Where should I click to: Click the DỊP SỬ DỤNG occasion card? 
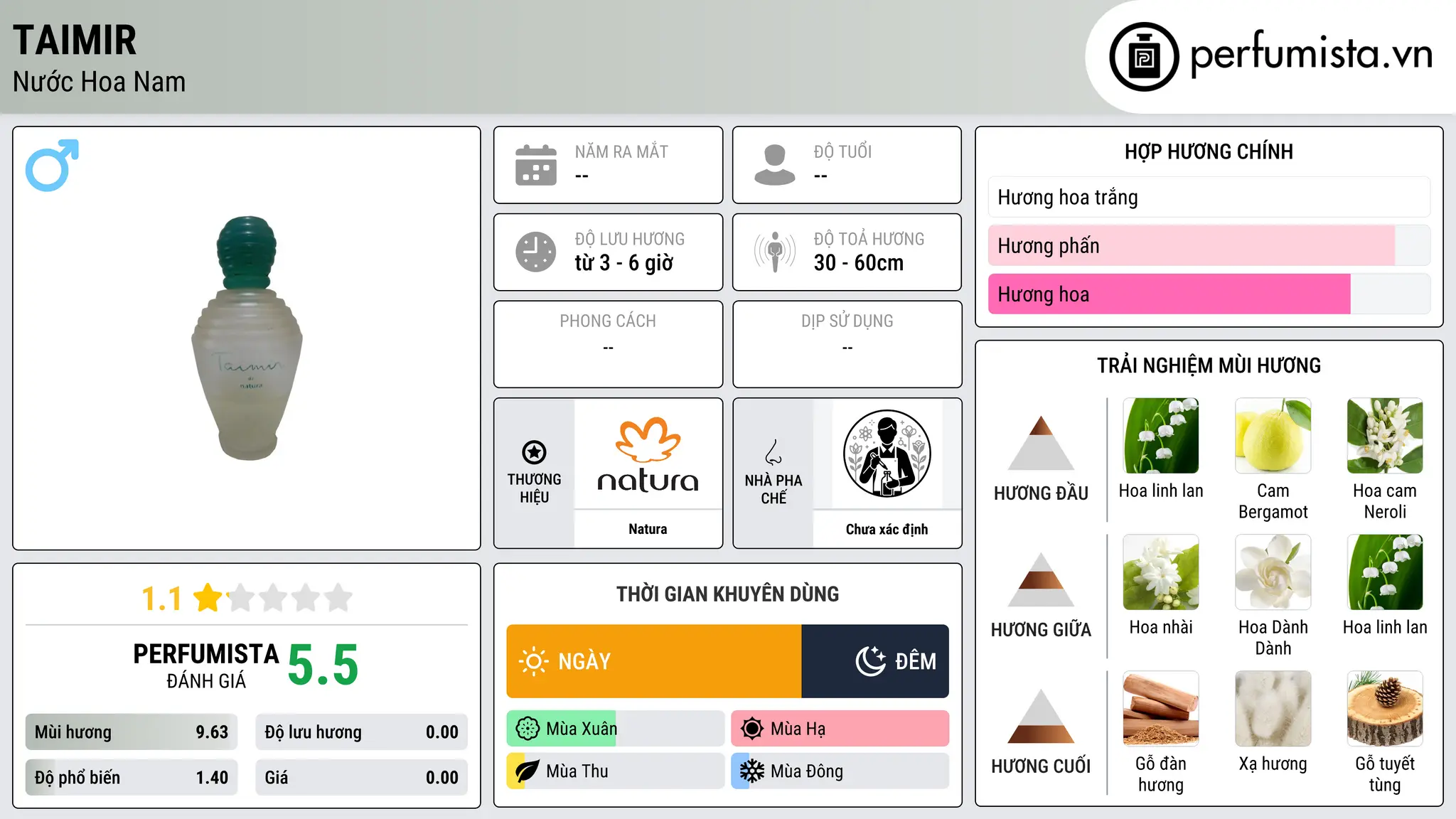coord(847,344)
